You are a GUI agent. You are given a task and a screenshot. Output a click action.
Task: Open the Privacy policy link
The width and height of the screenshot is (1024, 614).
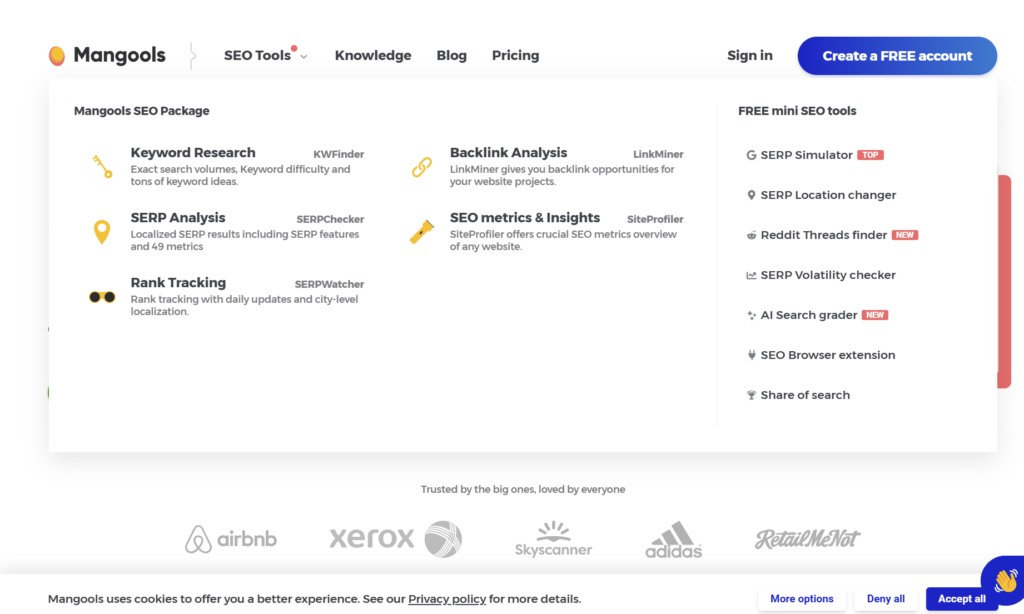click(447, 599)
